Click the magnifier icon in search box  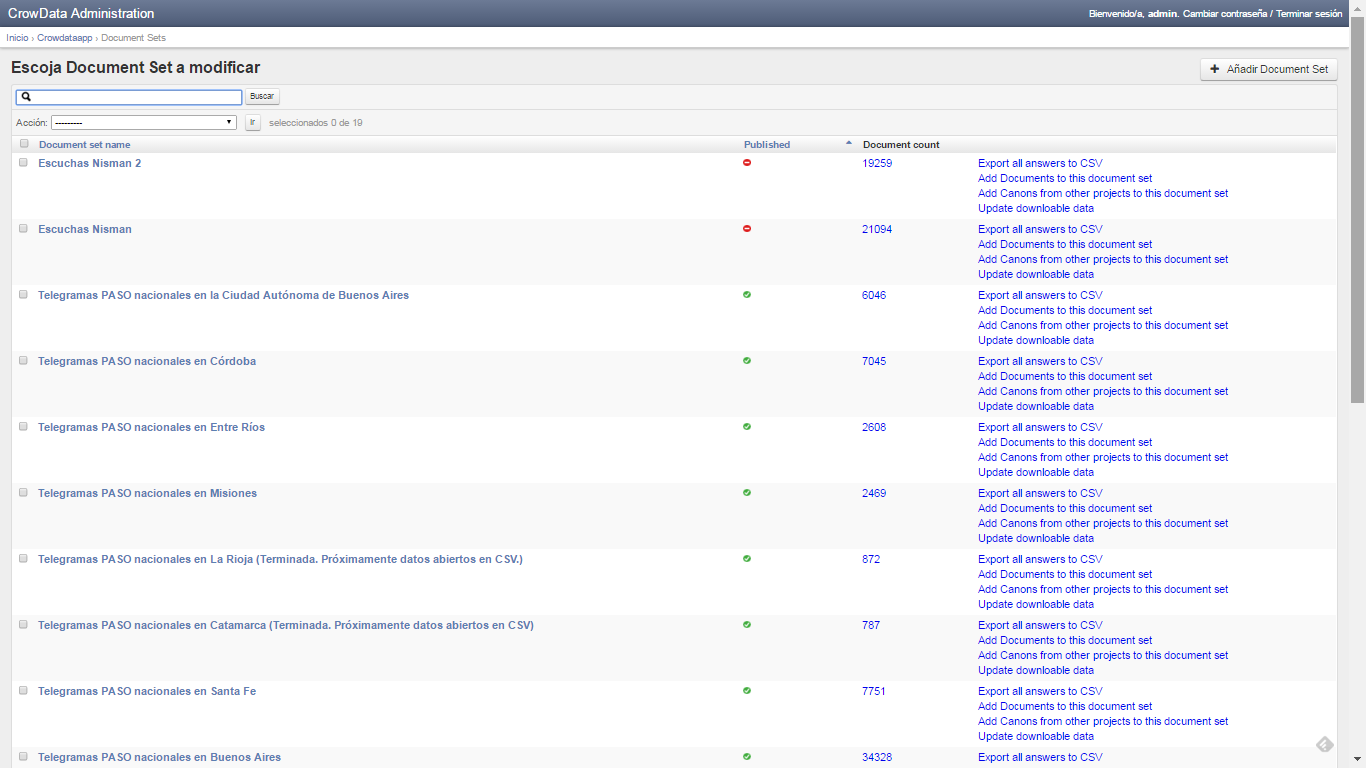[27, 97]
